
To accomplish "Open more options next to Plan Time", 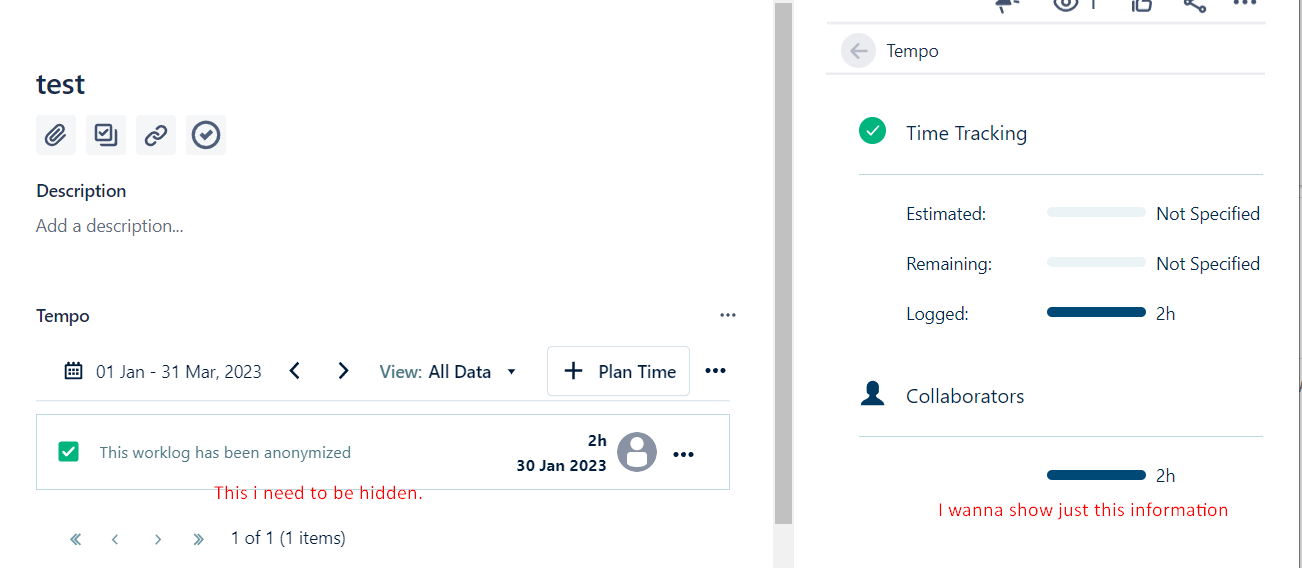I will [715, 371].
